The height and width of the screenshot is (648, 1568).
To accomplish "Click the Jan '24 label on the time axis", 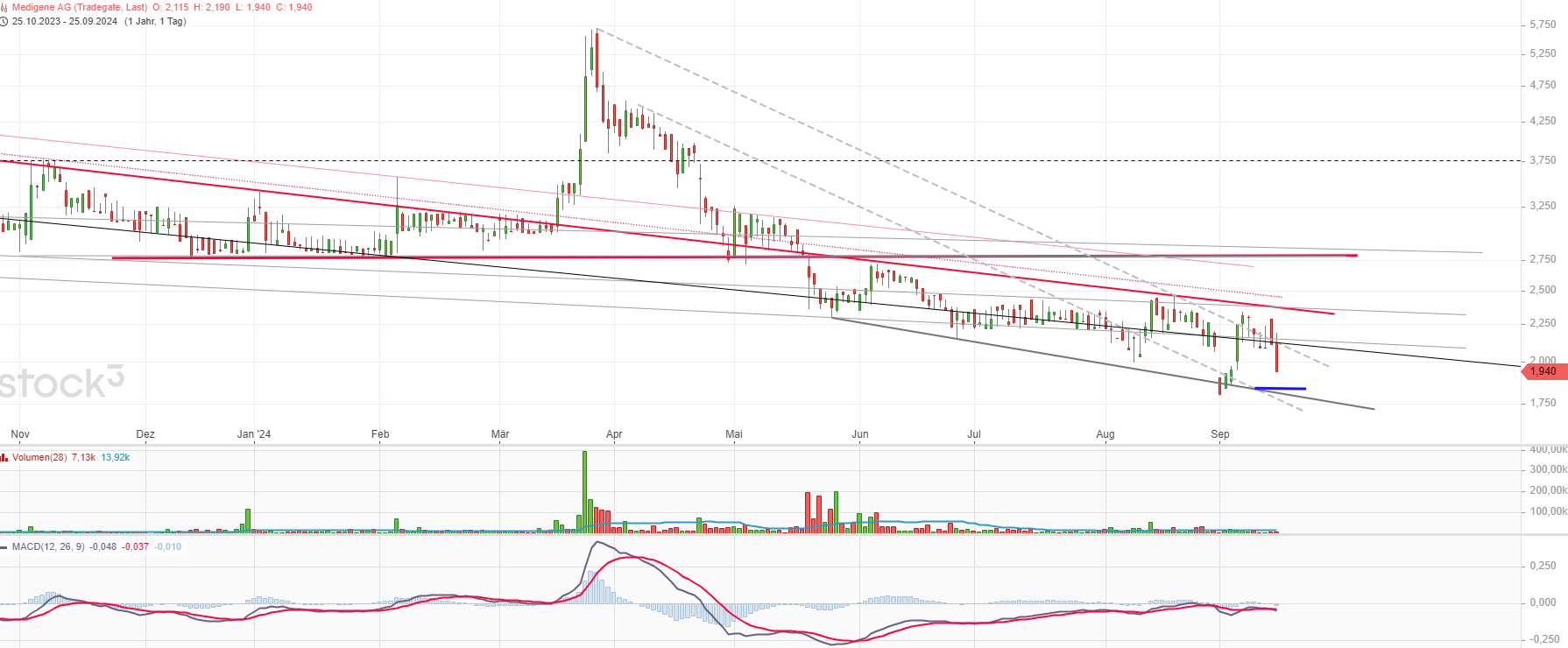I will 254,434.
